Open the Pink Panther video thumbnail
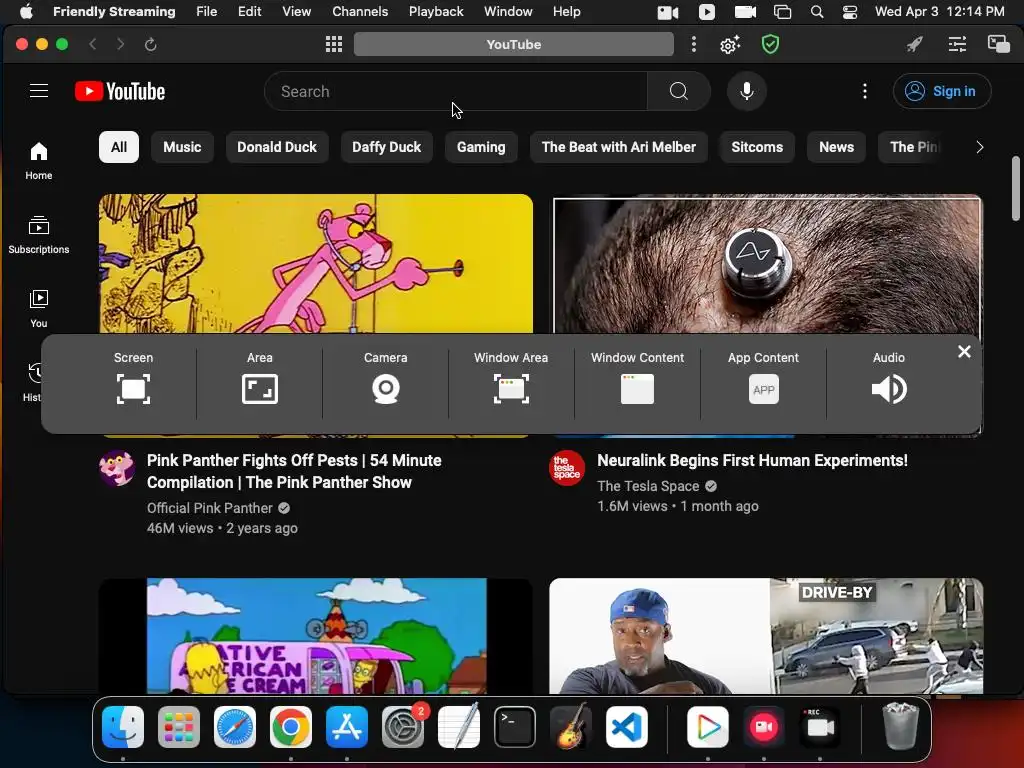 315,264
